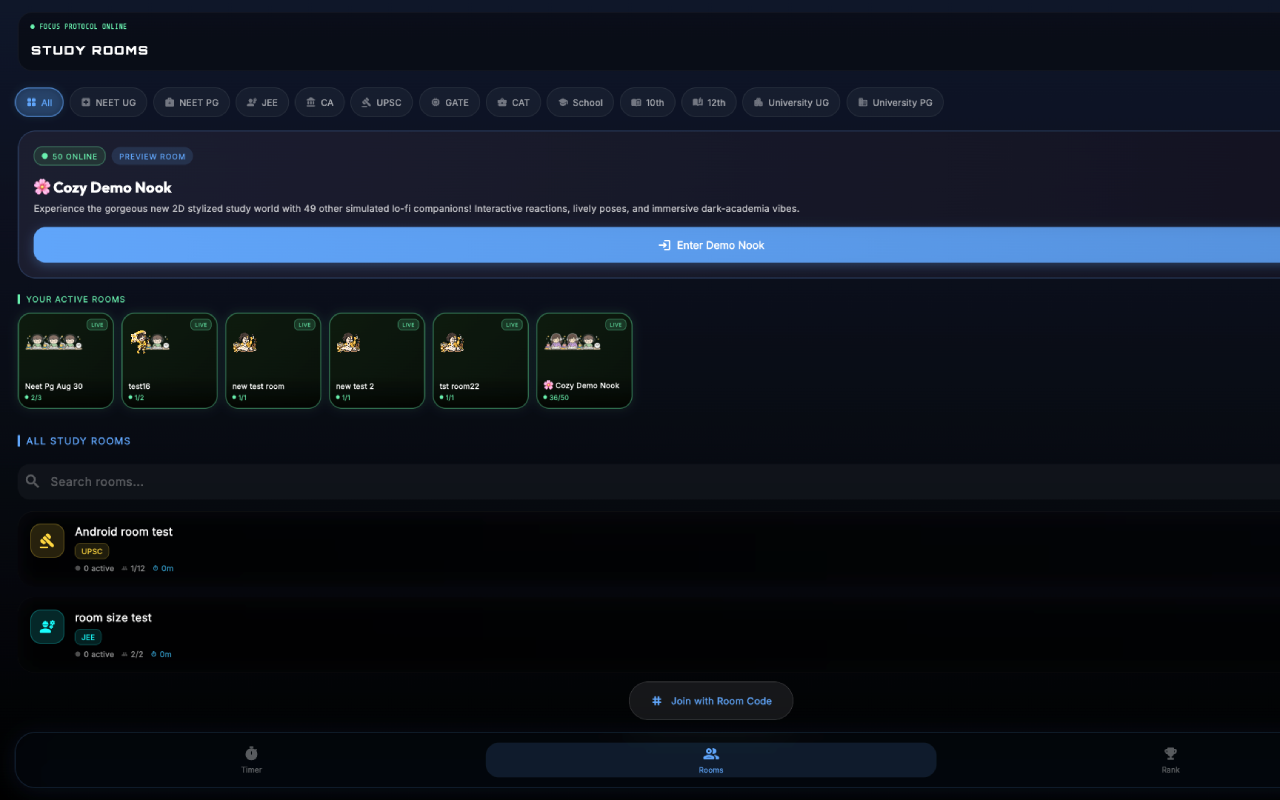This screenshot has height=800, width=1280.
Task: Open the Neet Pg Aug 30 room card
Action: [x=66, y=361]
